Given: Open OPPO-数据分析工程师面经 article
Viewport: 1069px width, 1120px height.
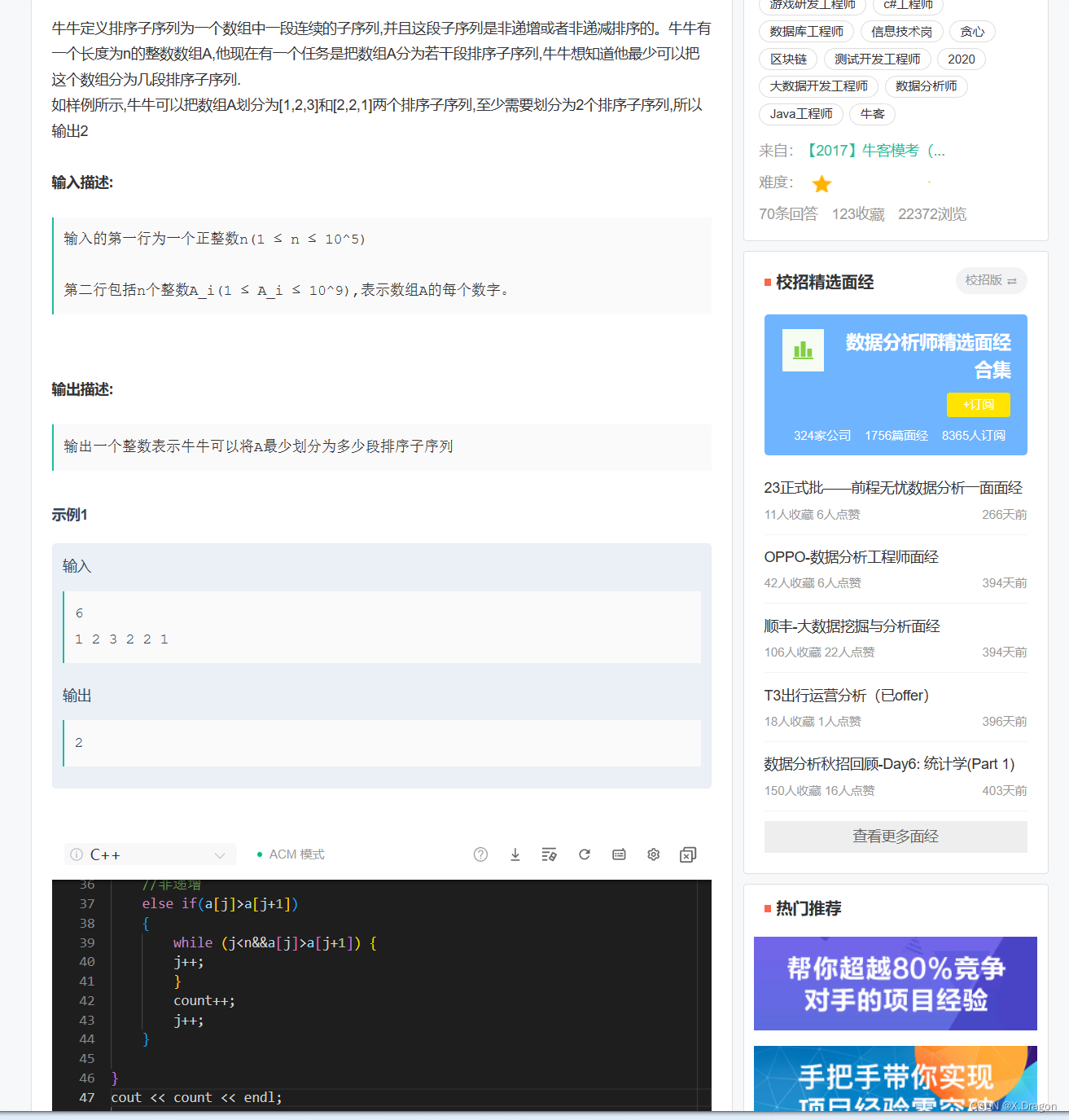Looking at the screenshot, I should point(851,557).
